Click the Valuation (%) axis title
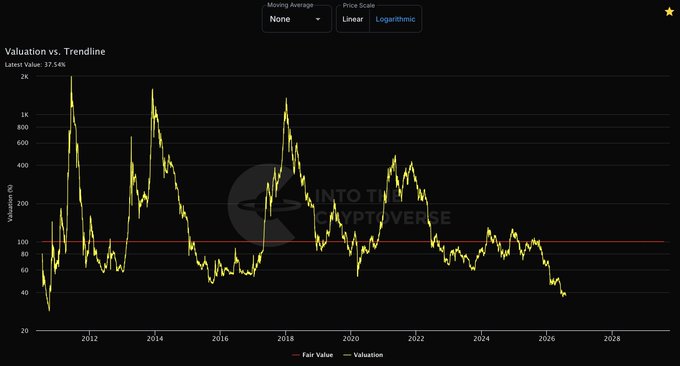680x366 pixels. (x=10, y=203)
